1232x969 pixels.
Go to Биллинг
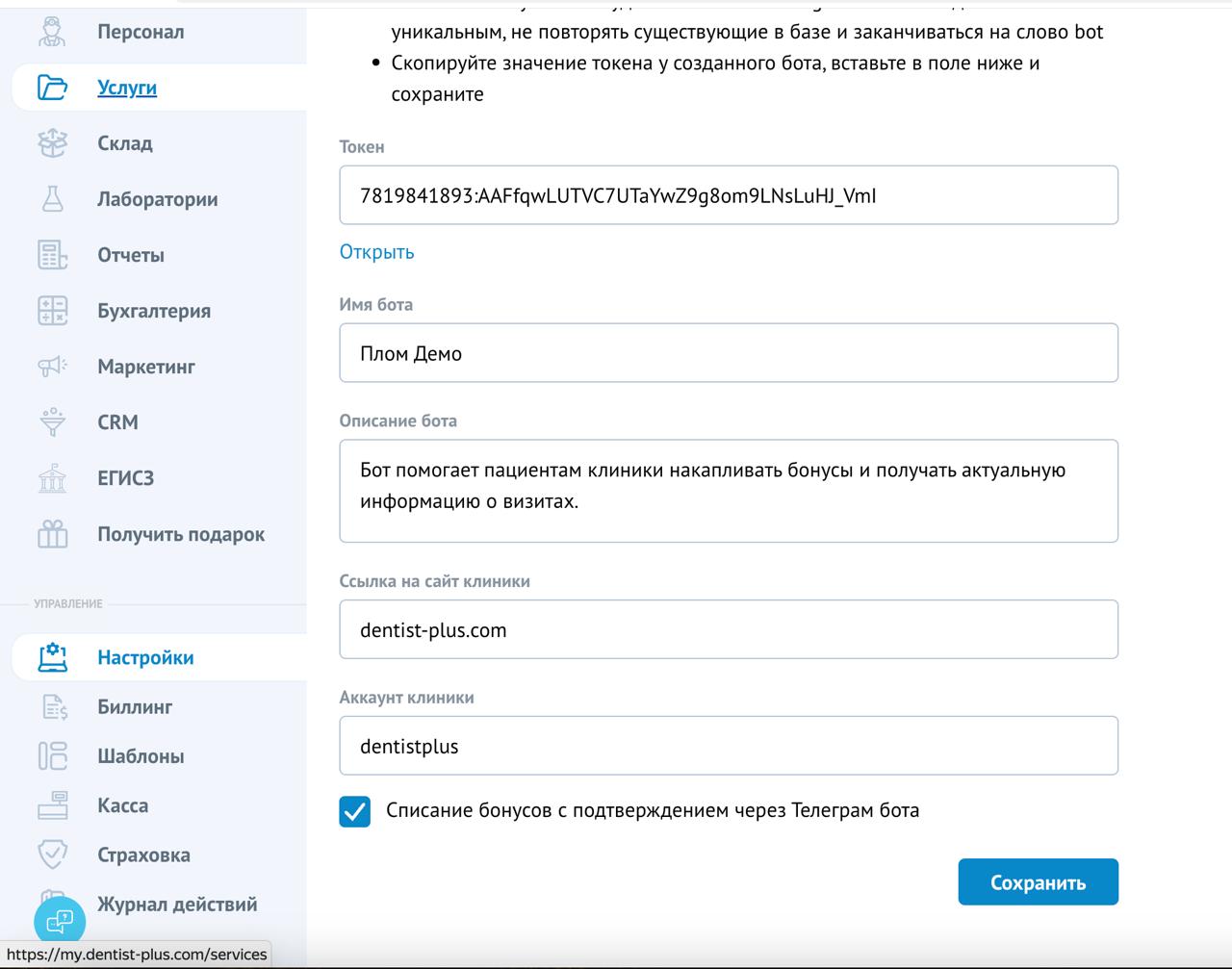tap(135, 707)
